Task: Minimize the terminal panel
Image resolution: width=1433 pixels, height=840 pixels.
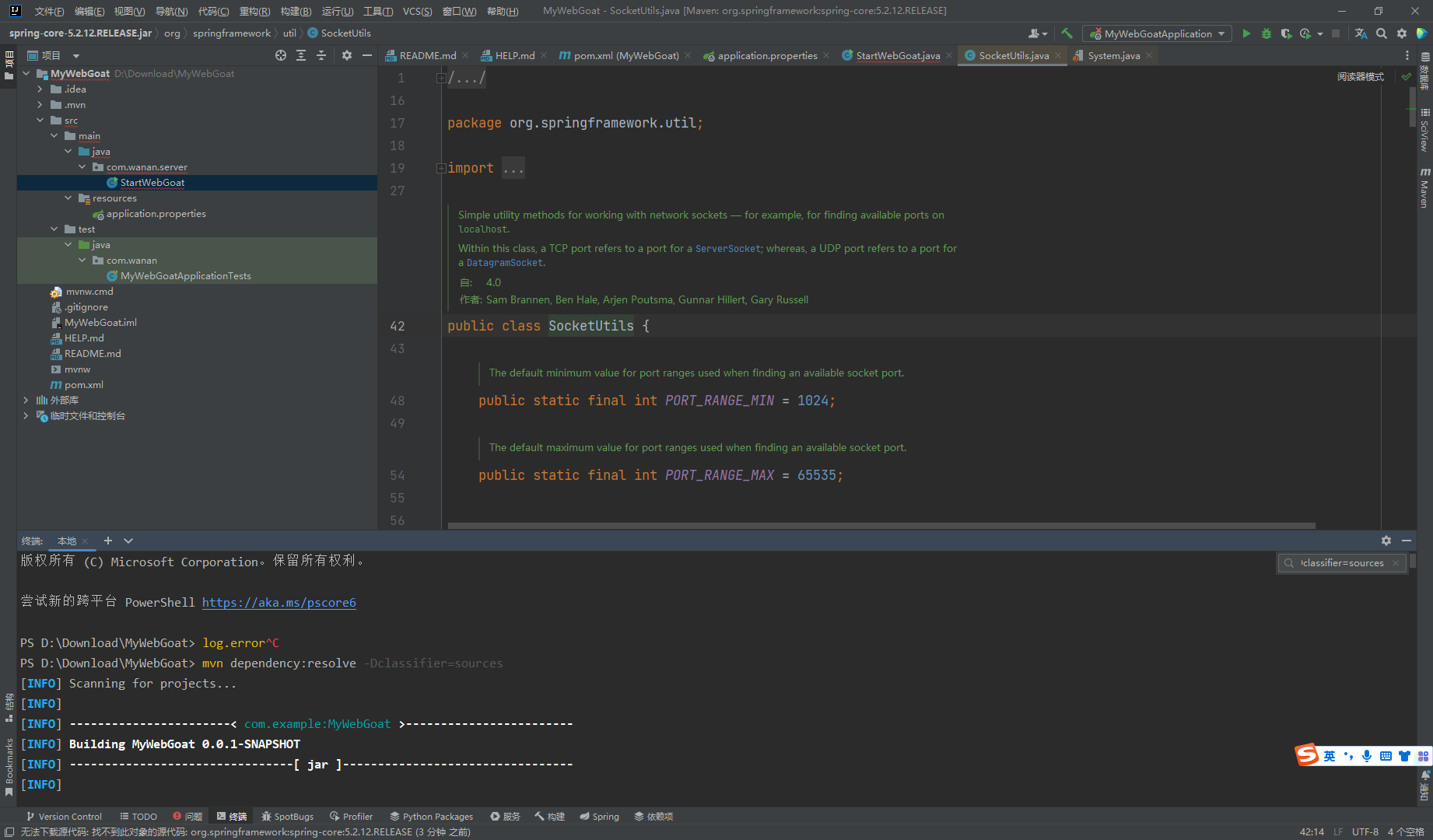Action: tap(1407, 541)
